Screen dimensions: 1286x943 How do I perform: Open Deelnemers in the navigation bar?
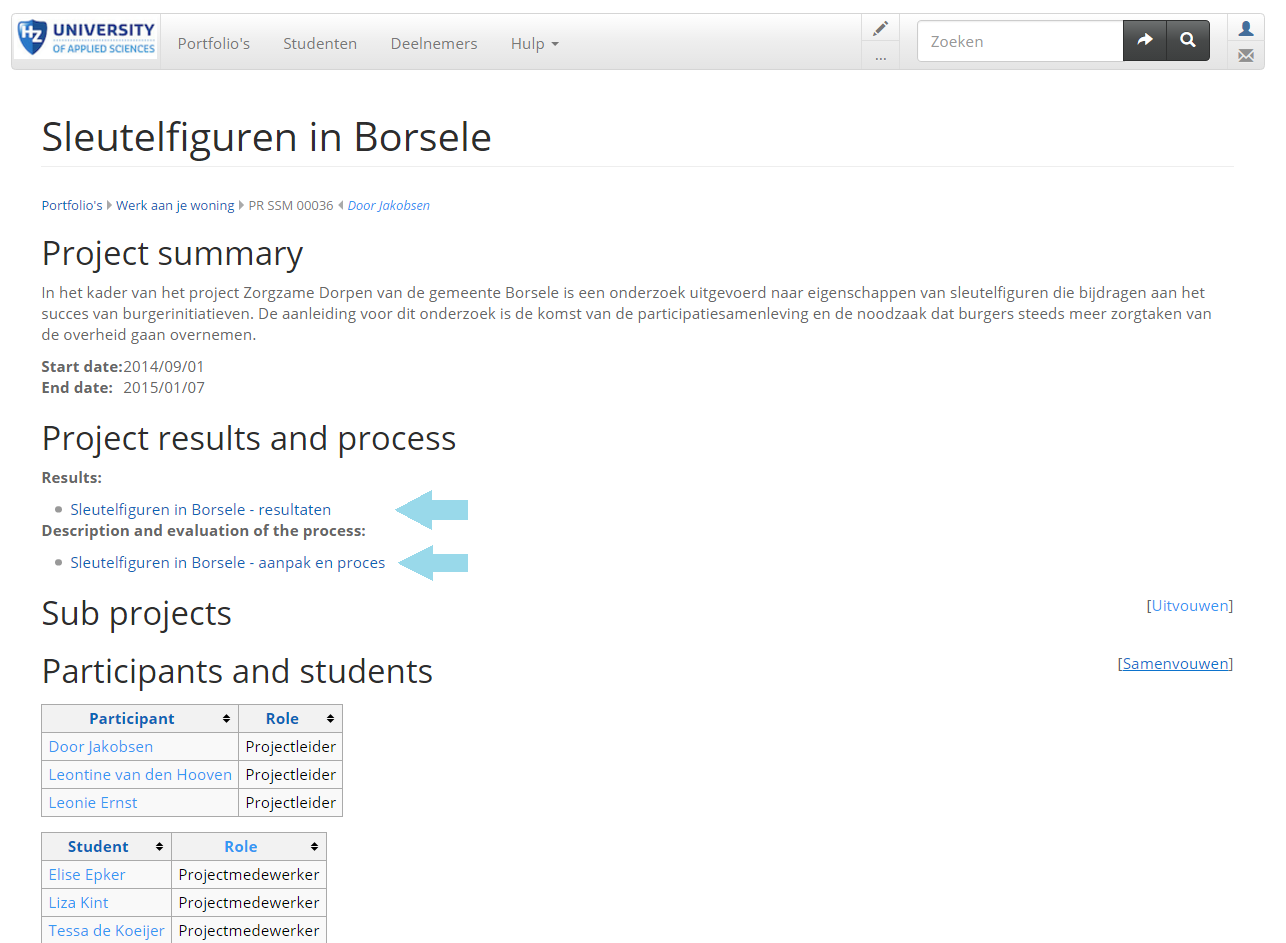[x=434, y=43]
